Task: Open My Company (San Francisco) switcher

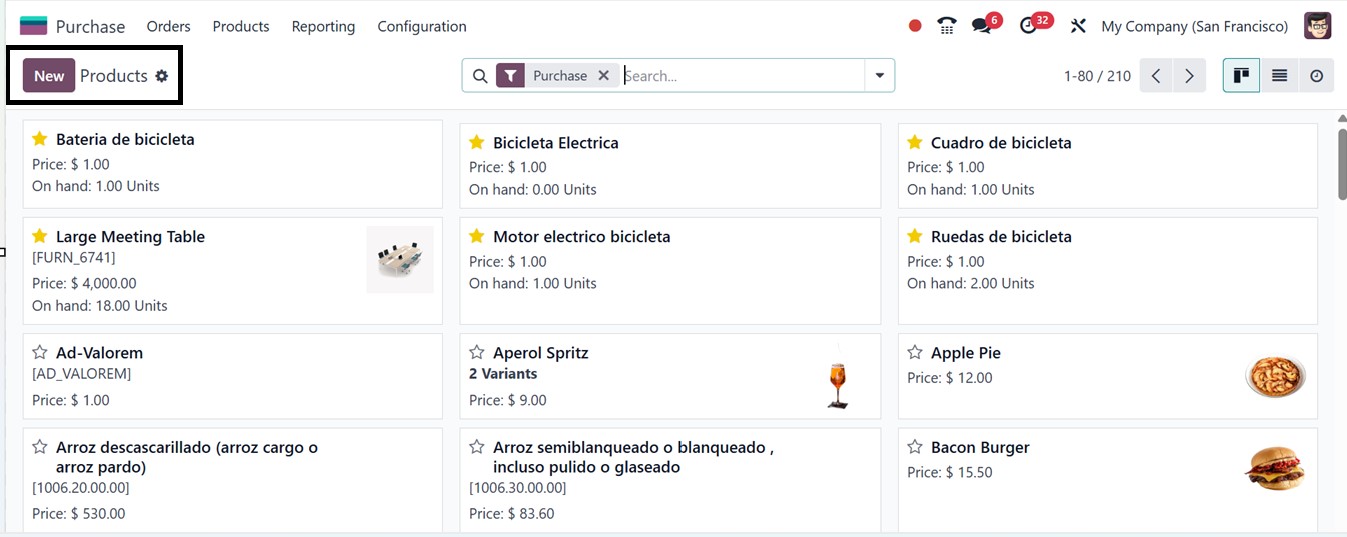Action: click(1194, 26)
